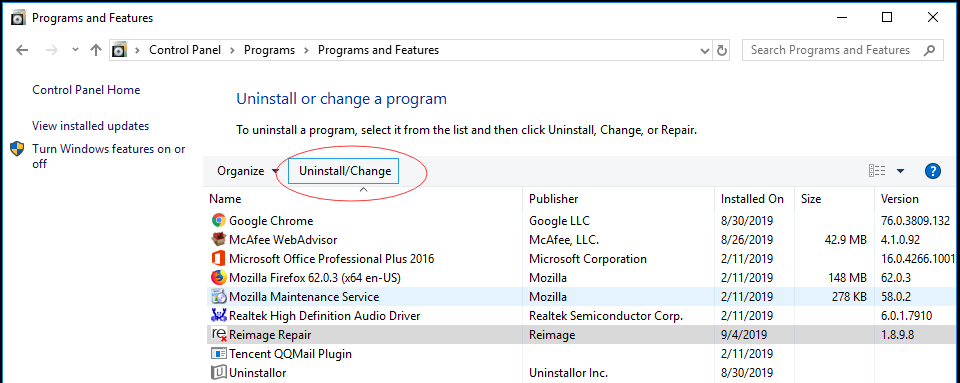
Task: Click the McAfee WebAdvisor program icon
Action: [219, 239]
